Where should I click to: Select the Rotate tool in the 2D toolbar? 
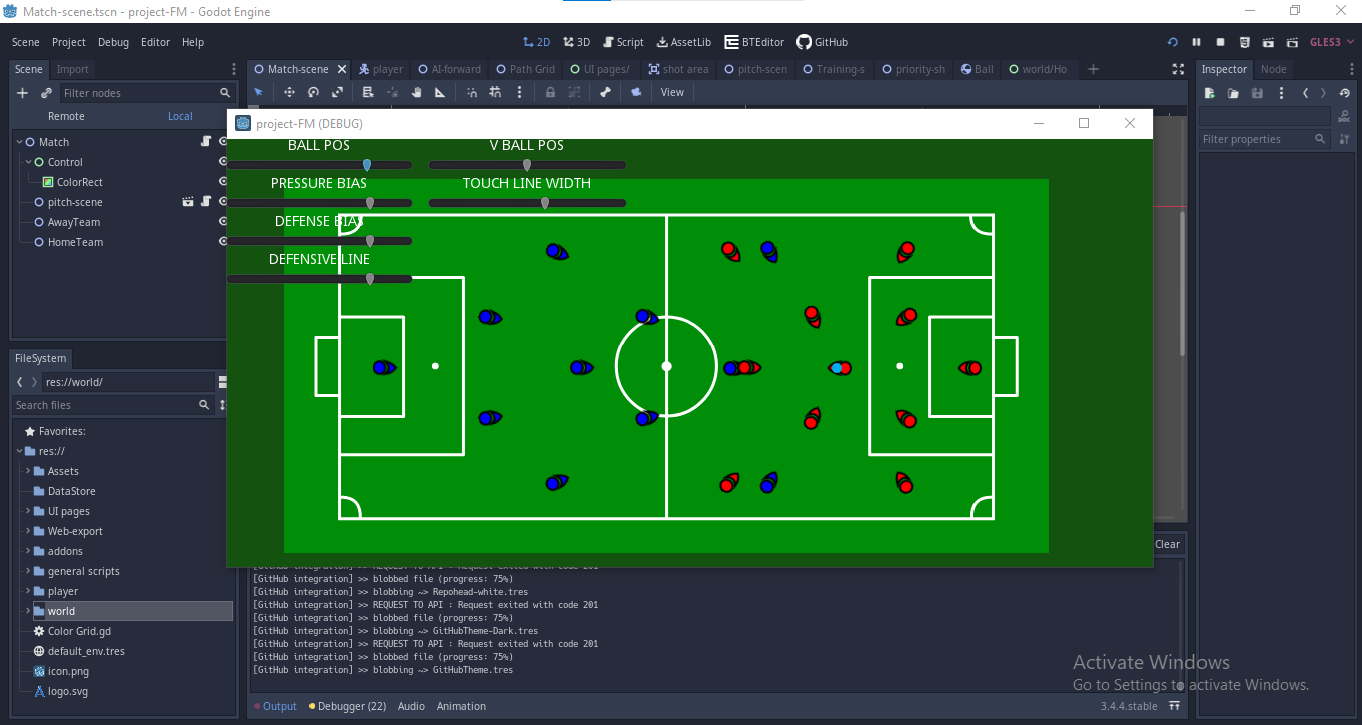313,92
